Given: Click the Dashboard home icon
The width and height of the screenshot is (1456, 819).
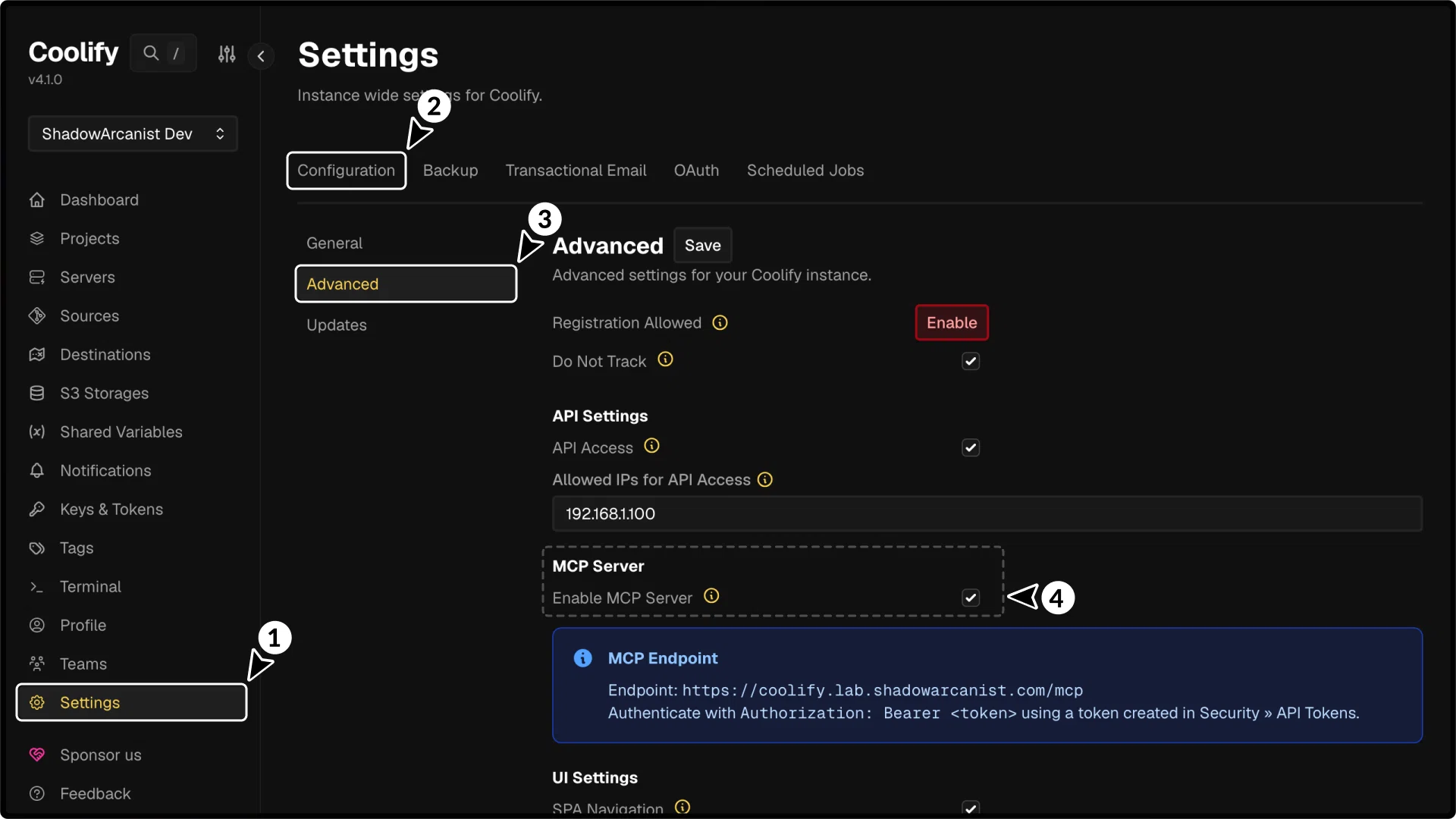Looking at the screenshot, I should click(x=36, y=200).
